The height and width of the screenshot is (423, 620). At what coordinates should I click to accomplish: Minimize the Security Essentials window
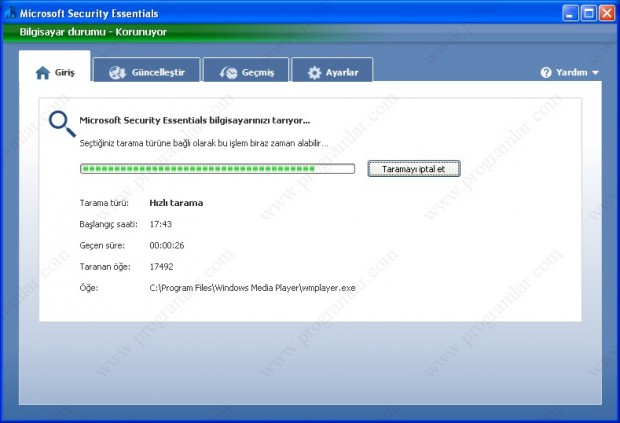pyautogui.click(x=570, y=13)
